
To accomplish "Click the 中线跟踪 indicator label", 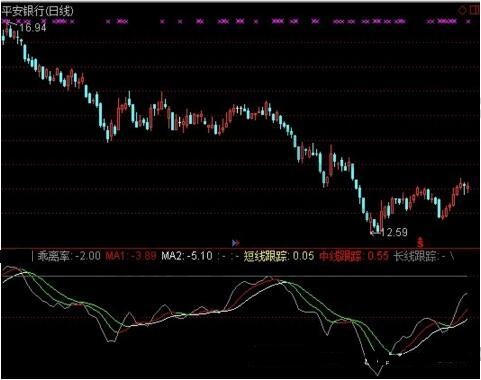I will [x=341, y=256].
